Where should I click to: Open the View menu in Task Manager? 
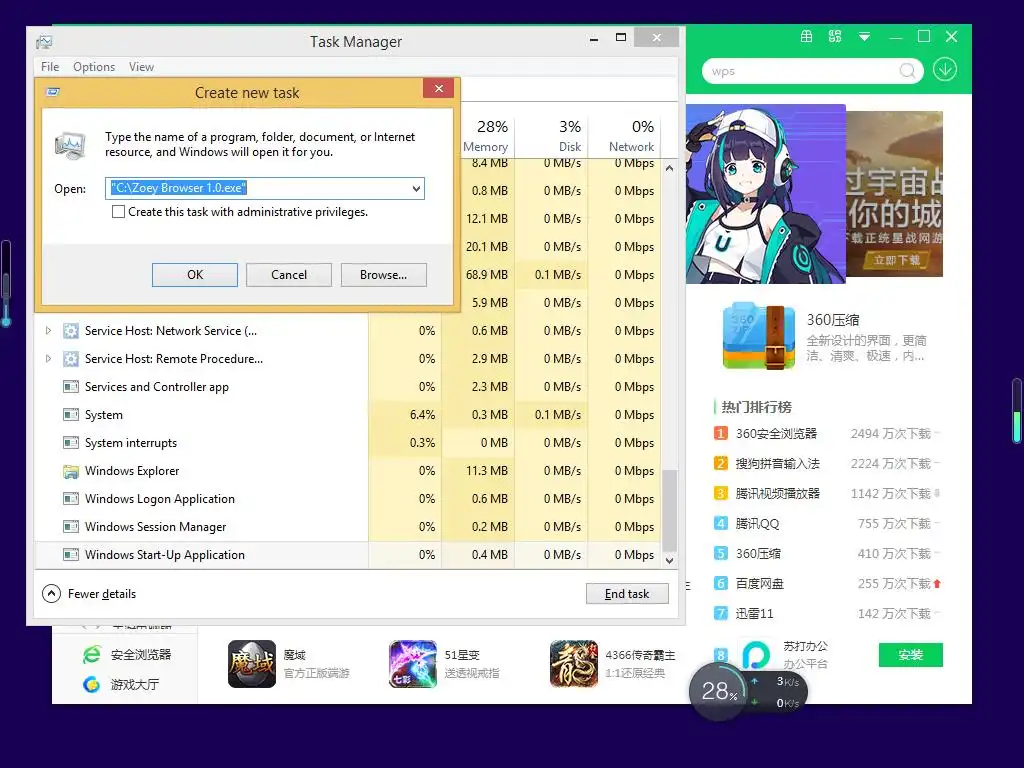(141, 67)
